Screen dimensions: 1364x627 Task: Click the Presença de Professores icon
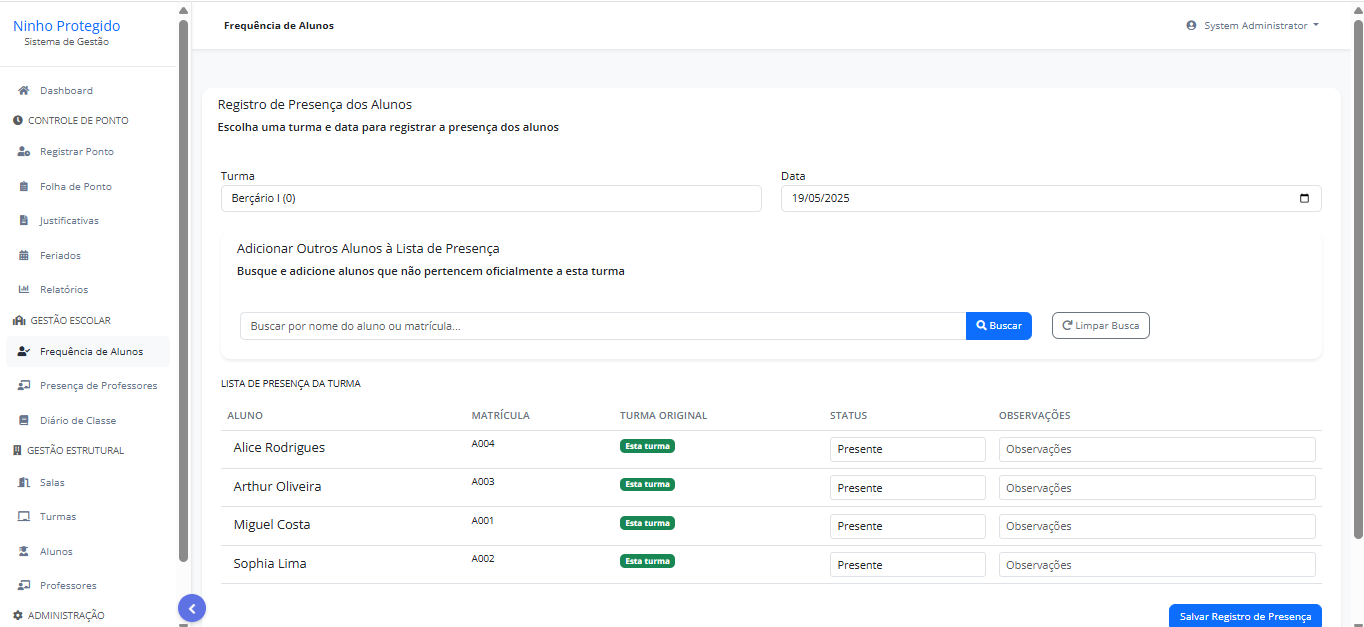tap(24, 386)
